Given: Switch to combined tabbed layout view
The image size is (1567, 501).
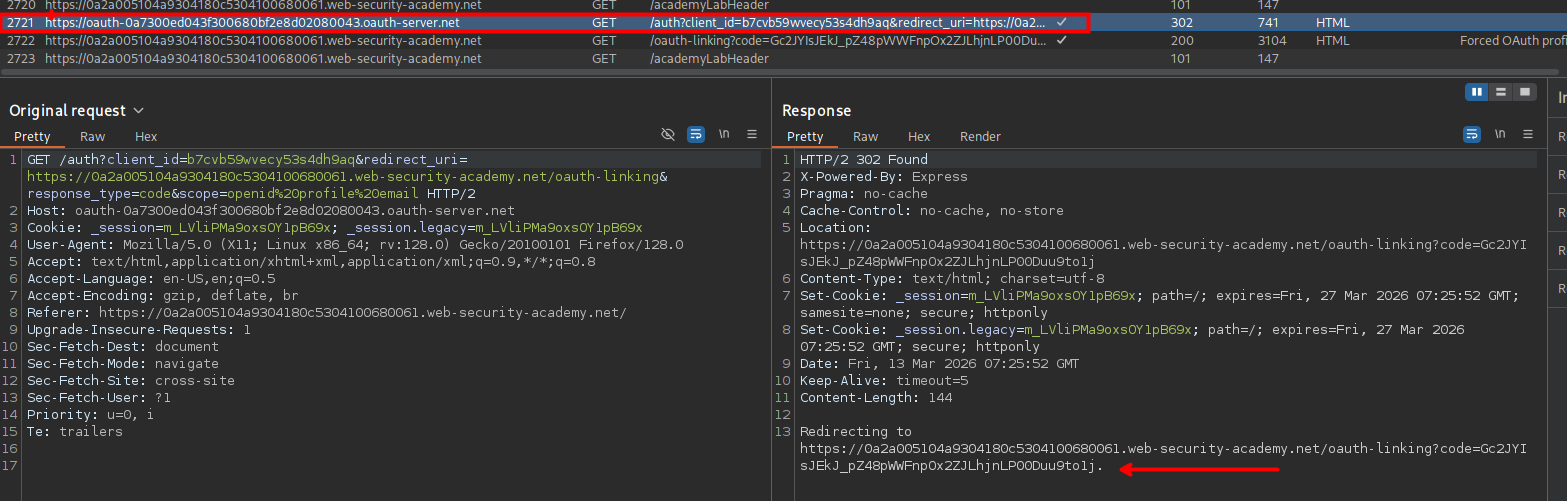Looking at the screenshot, I should click(1524, 92).
